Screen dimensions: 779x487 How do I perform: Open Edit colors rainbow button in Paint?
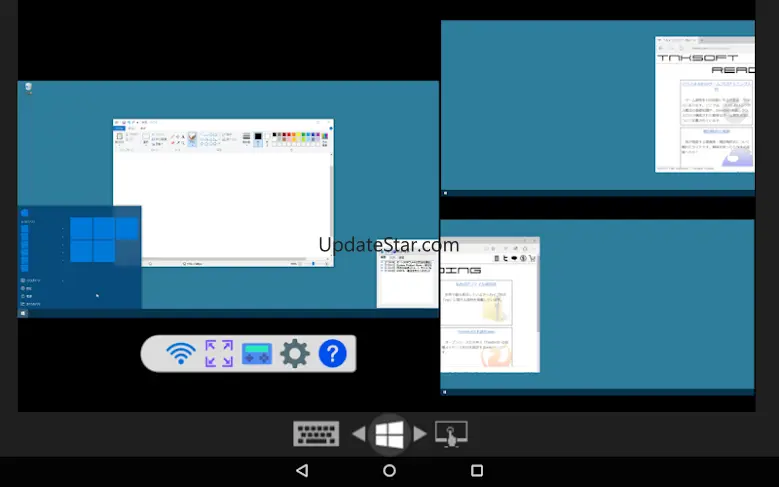coord(325,139)
